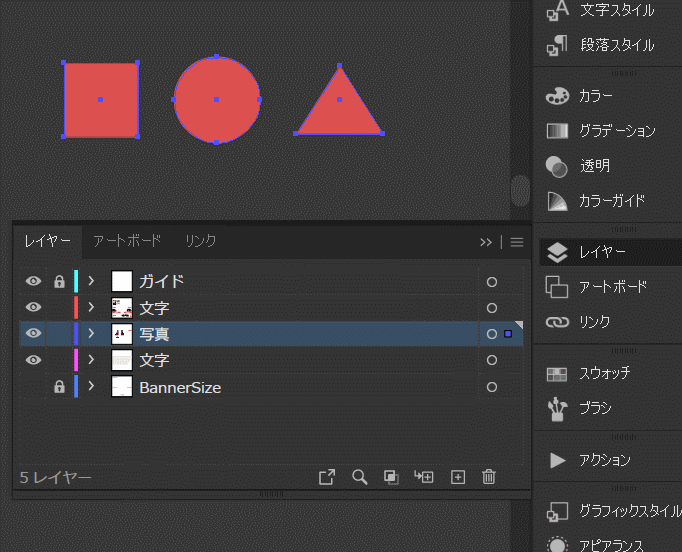Show the hidden BannerSize layer
The height and width of the screenshot is (552, 682).
(x=33, y=387)
